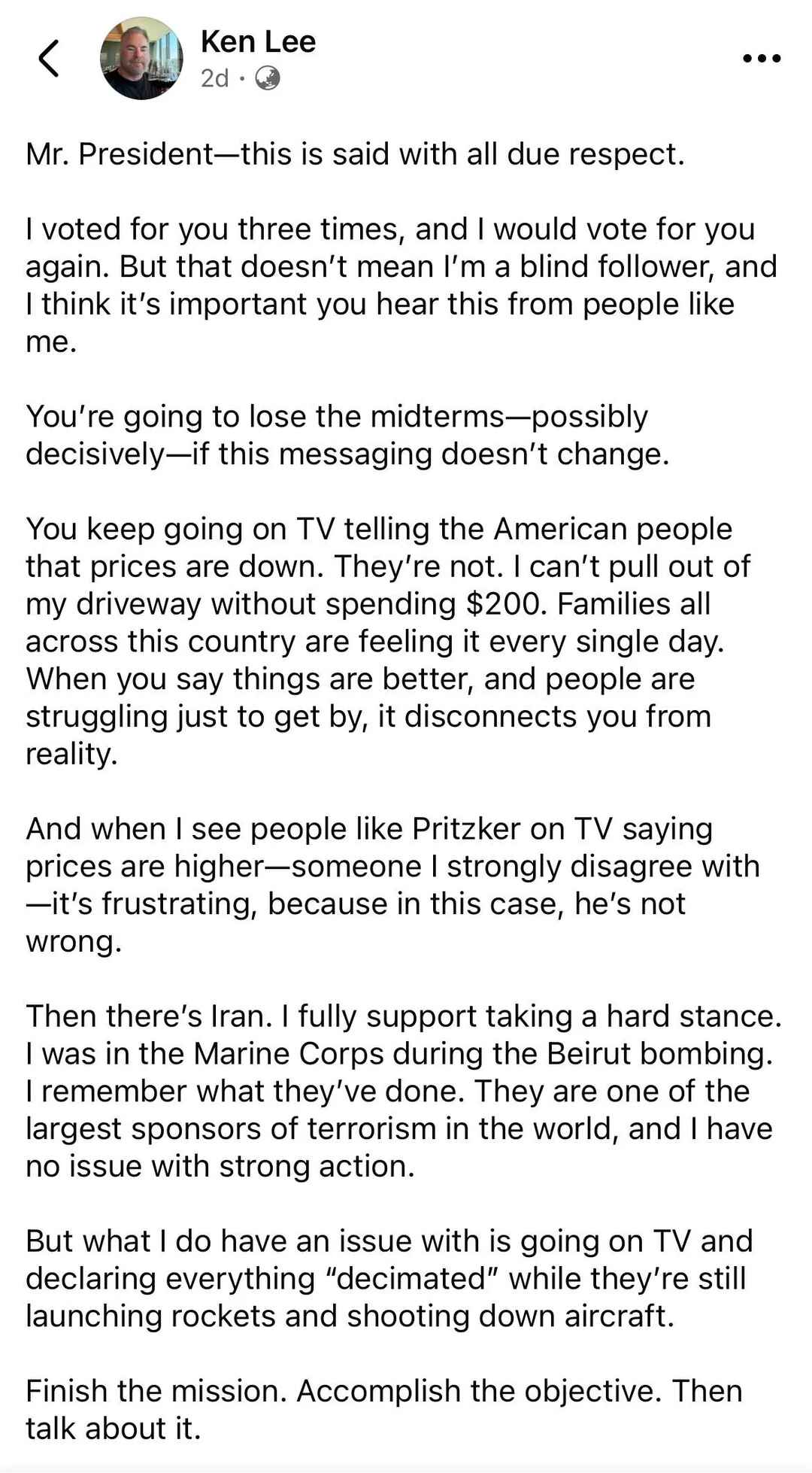Tap the globe public privacy icon
Screen dimensions: 812x1473
coord(268,78)
